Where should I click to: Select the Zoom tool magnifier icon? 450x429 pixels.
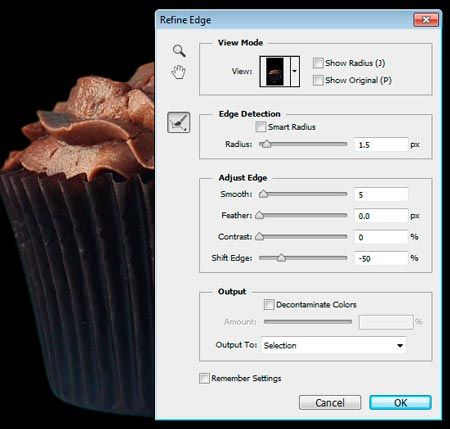pos(179,51)
